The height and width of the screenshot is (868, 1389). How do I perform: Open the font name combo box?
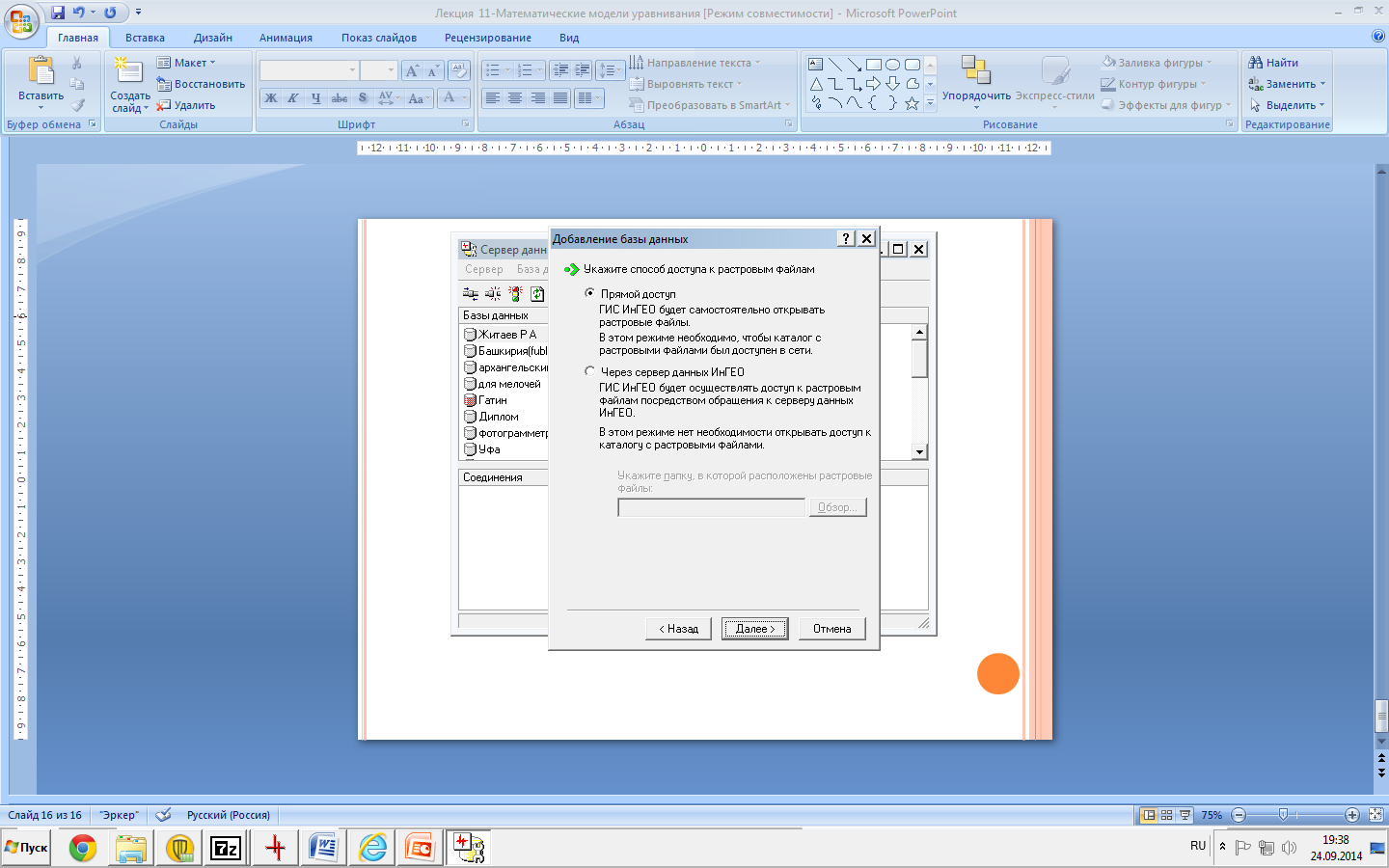(310, 70)
